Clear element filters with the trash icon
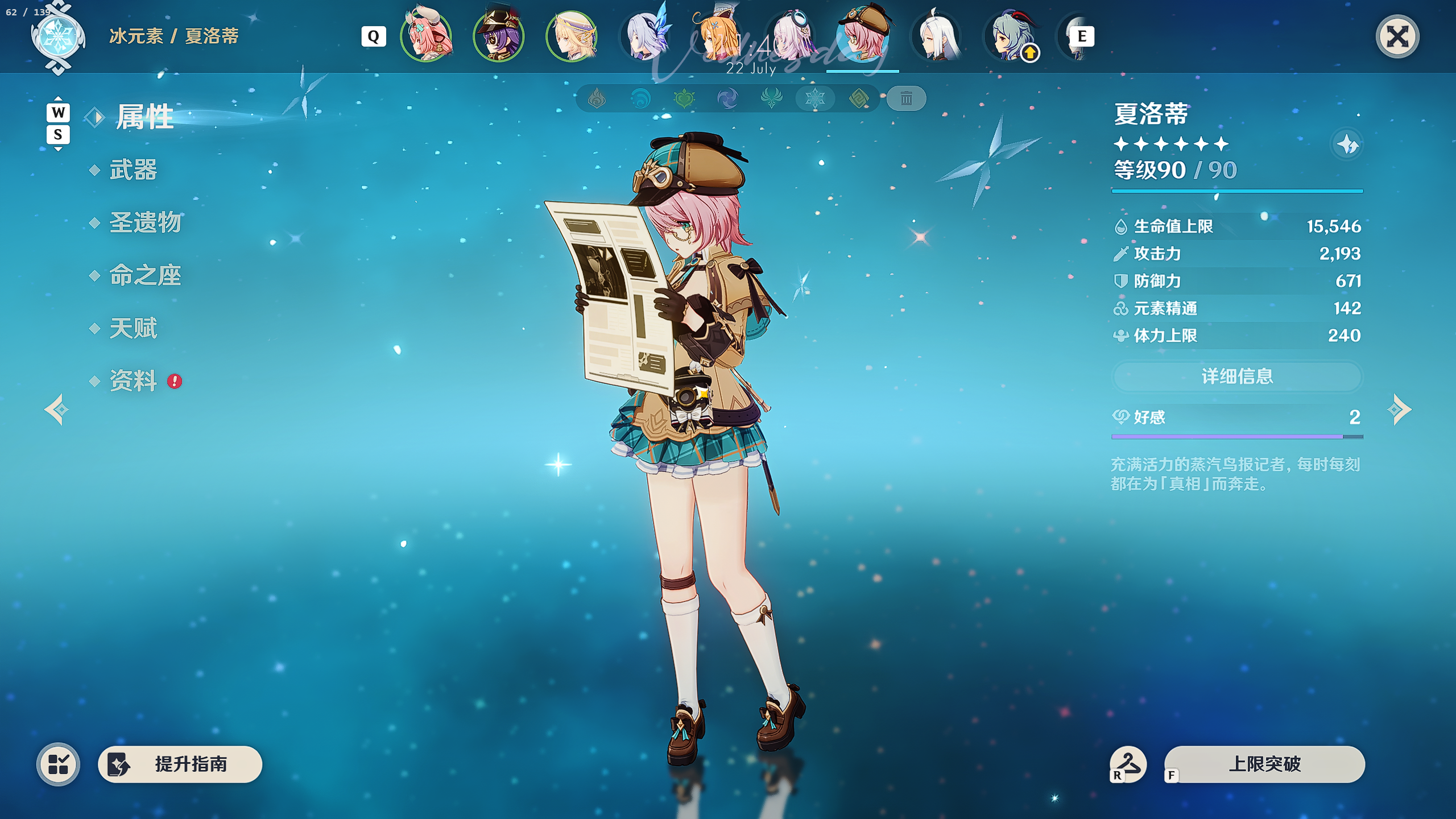This screenshot has width=1456, height=819. (906, 99)
